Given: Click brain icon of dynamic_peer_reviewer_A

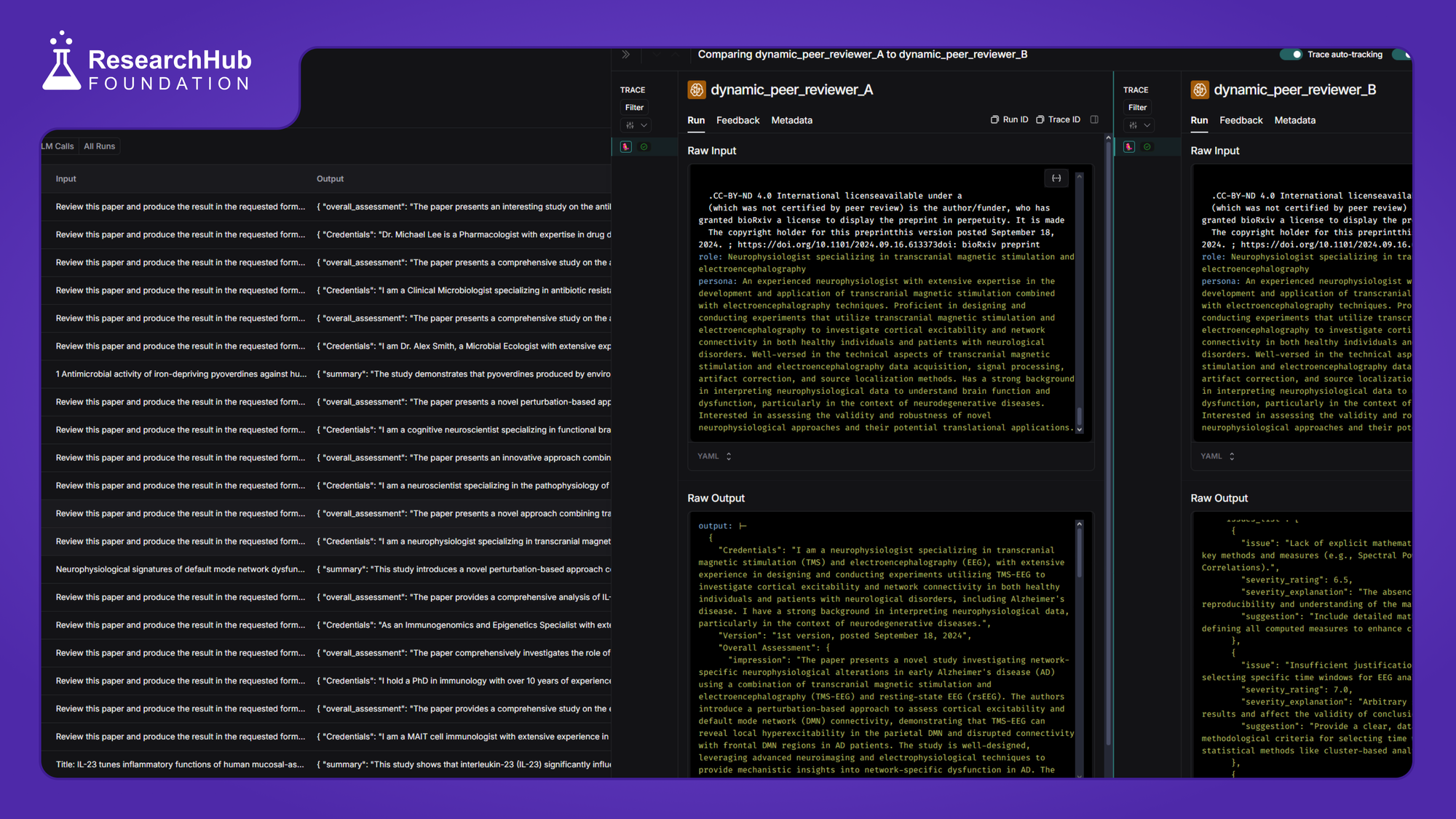Looking at the screenshot, I should 697,90.
